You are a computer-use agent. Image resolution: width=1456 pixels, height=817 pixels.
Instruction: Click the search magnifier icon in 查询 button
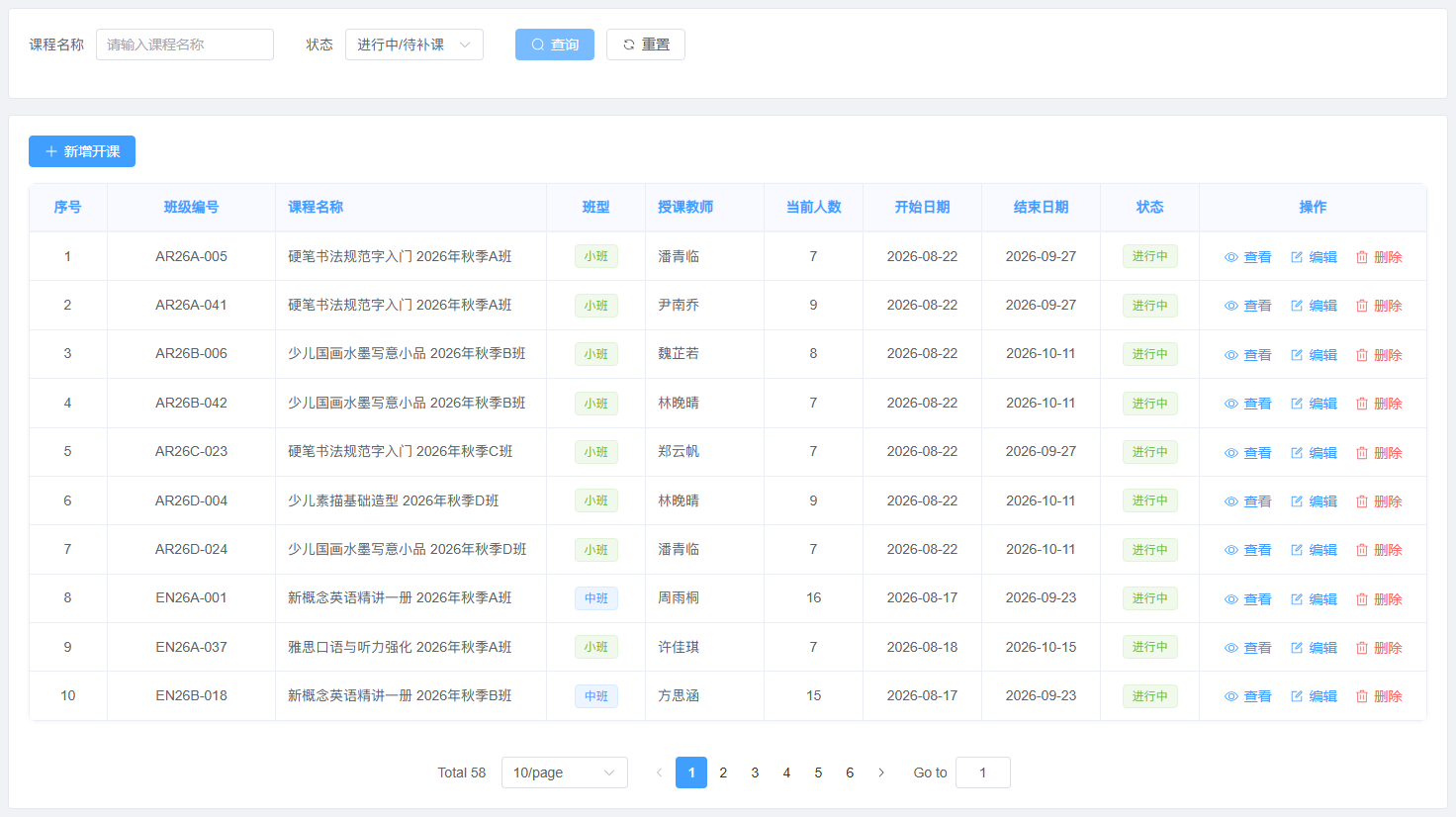(538, 45)
